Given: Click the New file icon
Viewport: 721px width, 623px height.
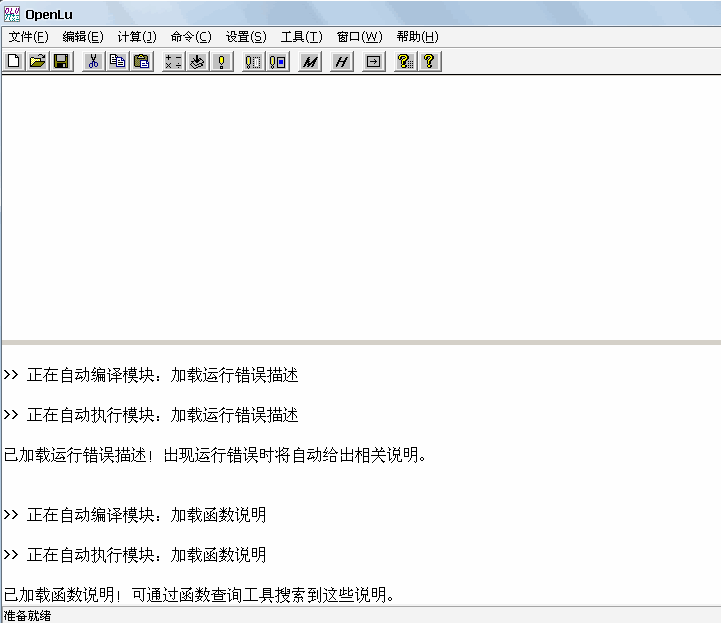Looking at the screenshot, I should point(14,61).
